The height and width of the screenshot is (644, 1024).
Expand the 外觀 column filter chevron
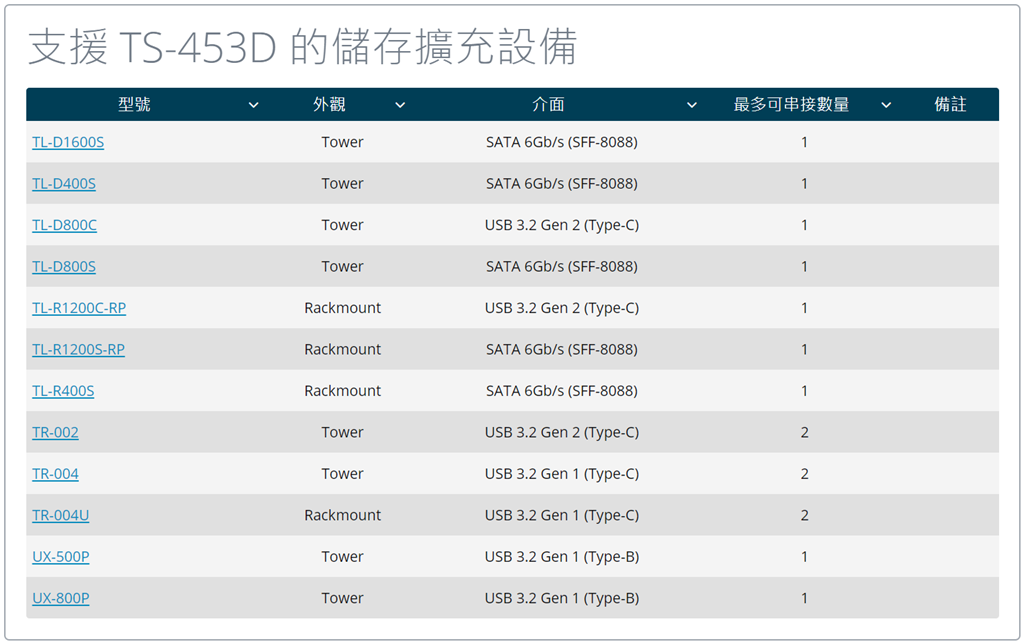[x=400, y=105]
